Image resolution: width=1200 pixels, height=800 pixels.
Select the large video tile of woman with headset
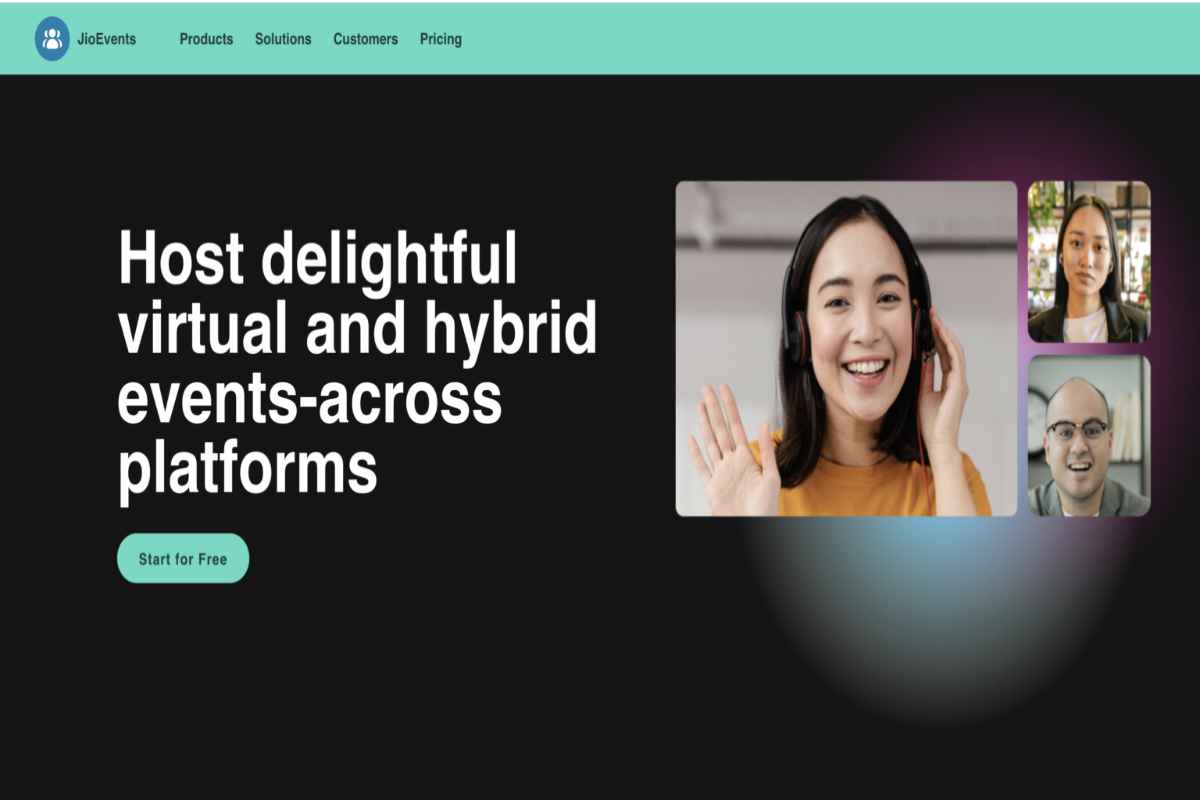(846, 348)
